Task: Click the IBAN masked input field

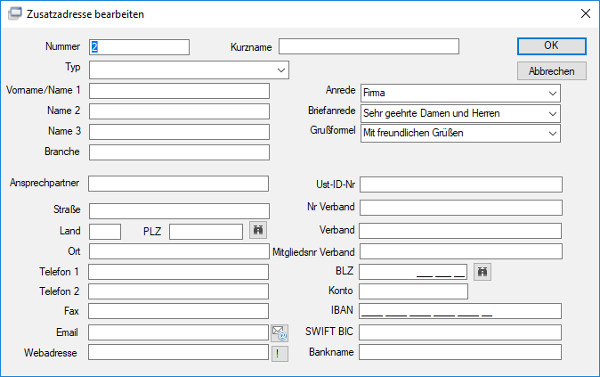Action: tap(460, 311)
